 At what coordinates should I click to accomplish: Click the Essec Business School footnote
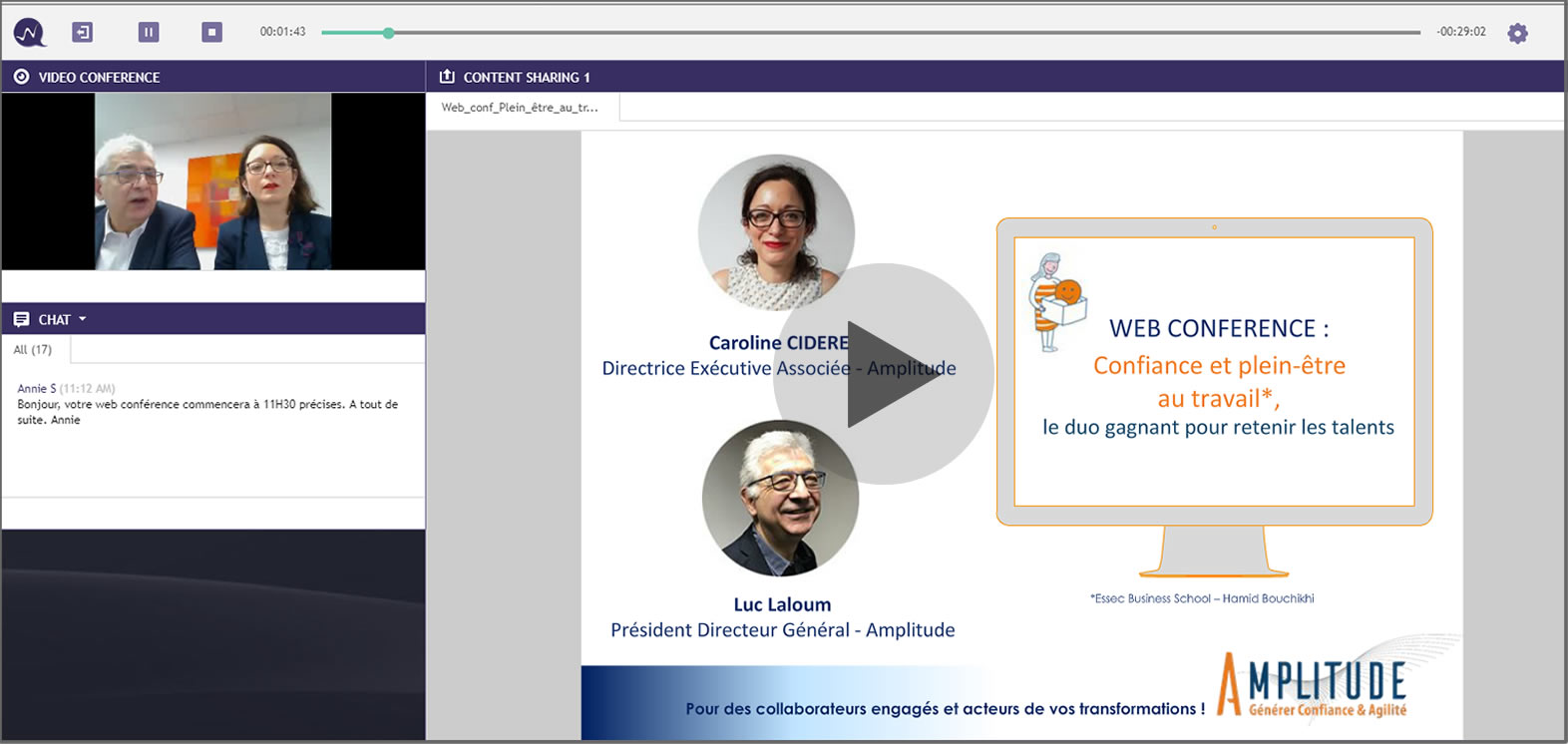click(1202, 598)
